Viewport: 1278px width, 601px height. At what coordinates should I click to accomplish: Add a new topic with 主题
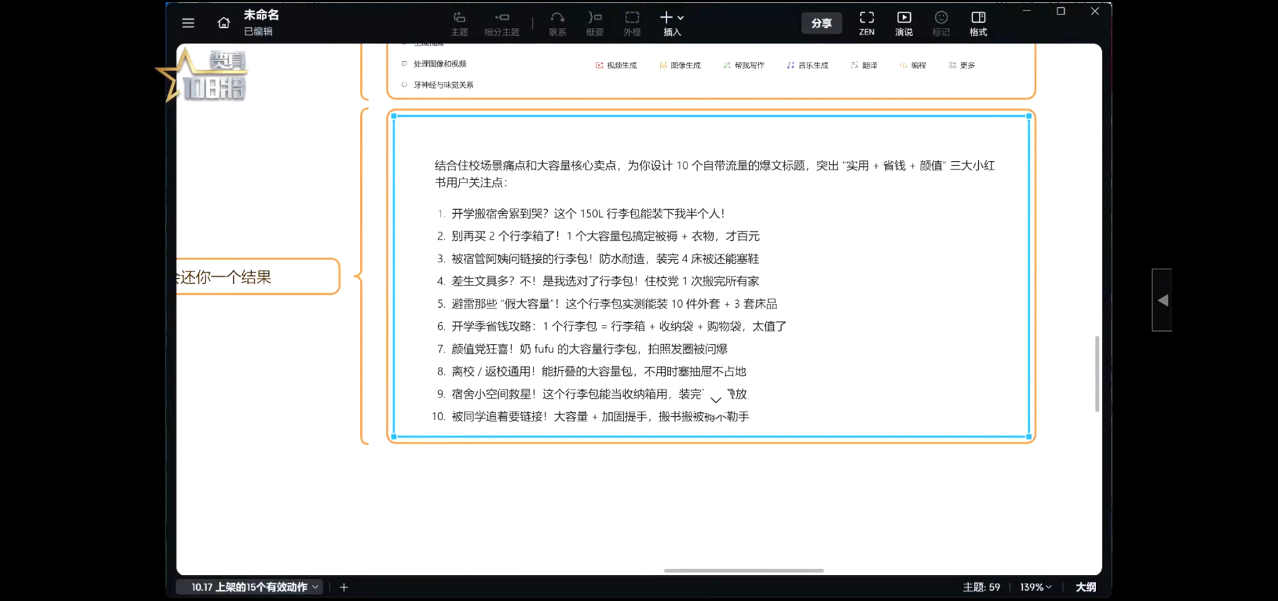(459, 23)
